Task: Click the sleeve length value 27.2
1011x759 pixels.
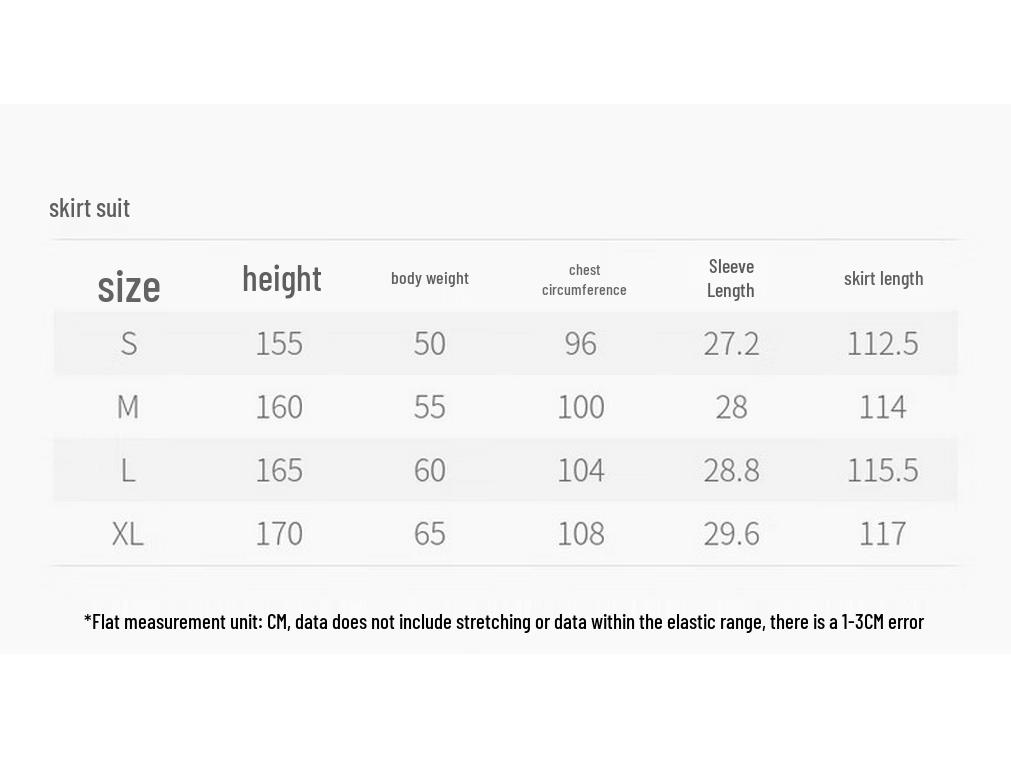Action: click(731, 343)
